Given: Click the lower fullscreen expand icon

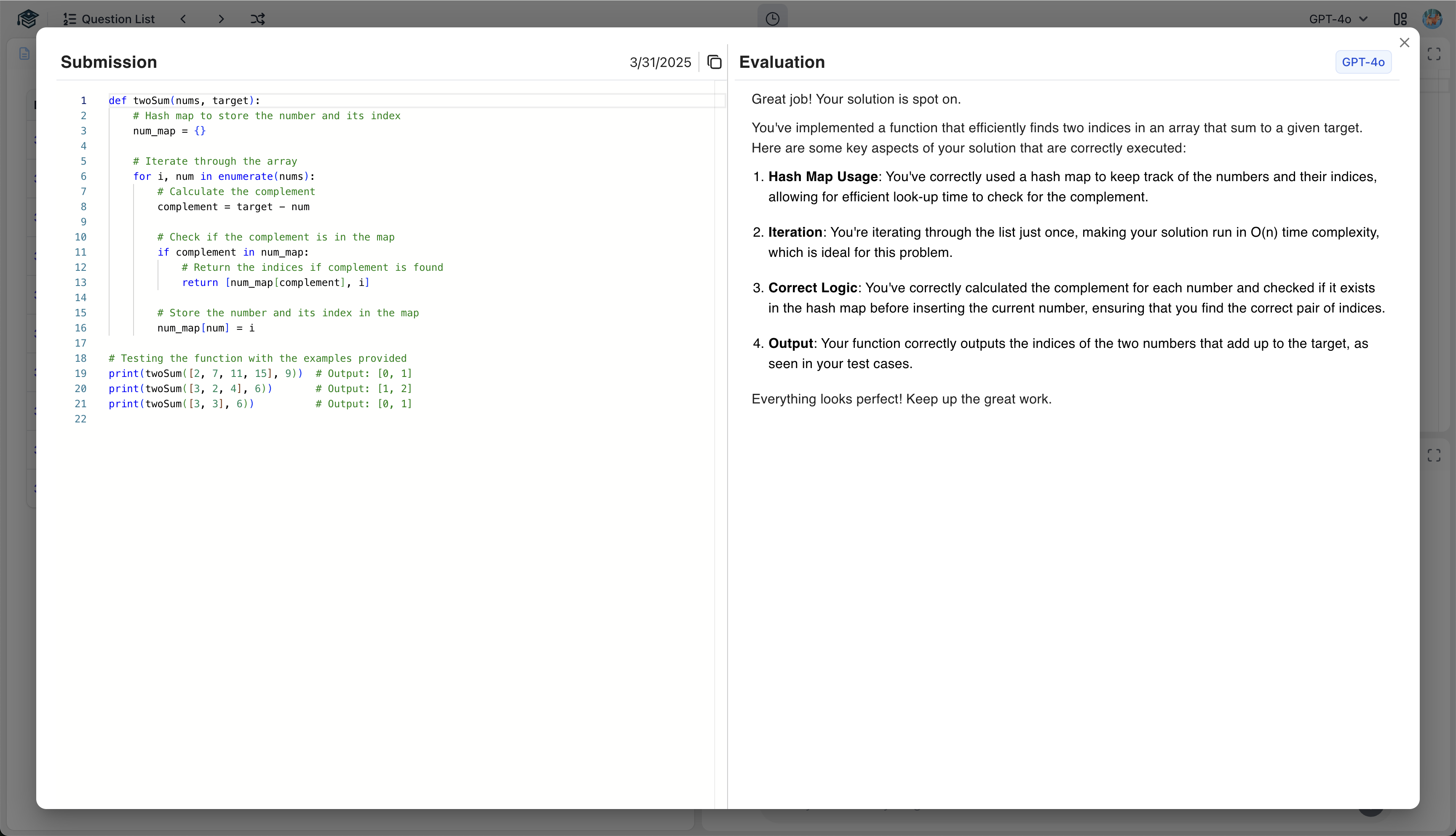Looking at the screenshot, I should click(x=1434, y=455).
